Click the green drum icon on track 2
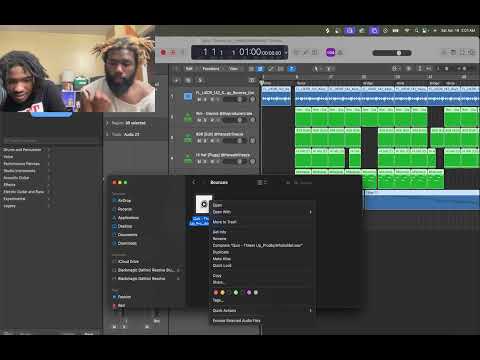The image size is (480, 360). (188, 117)
